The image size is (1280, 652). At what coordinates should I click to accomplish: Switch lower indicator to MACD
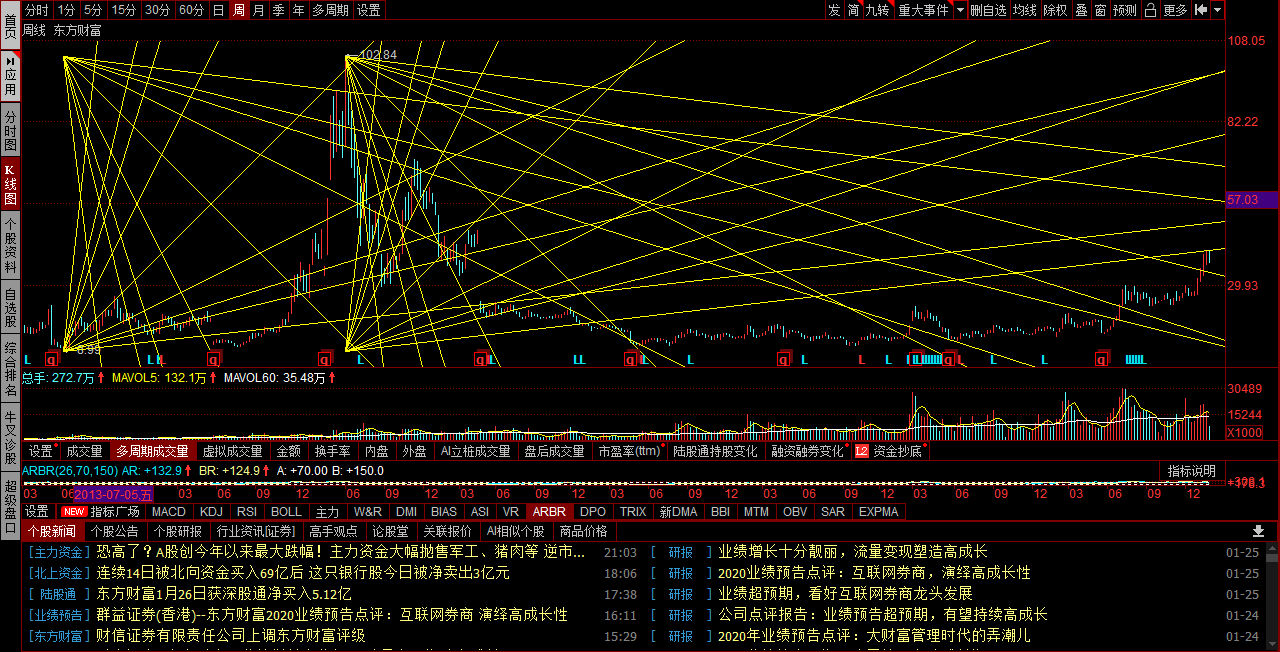[x=169, y=511]
